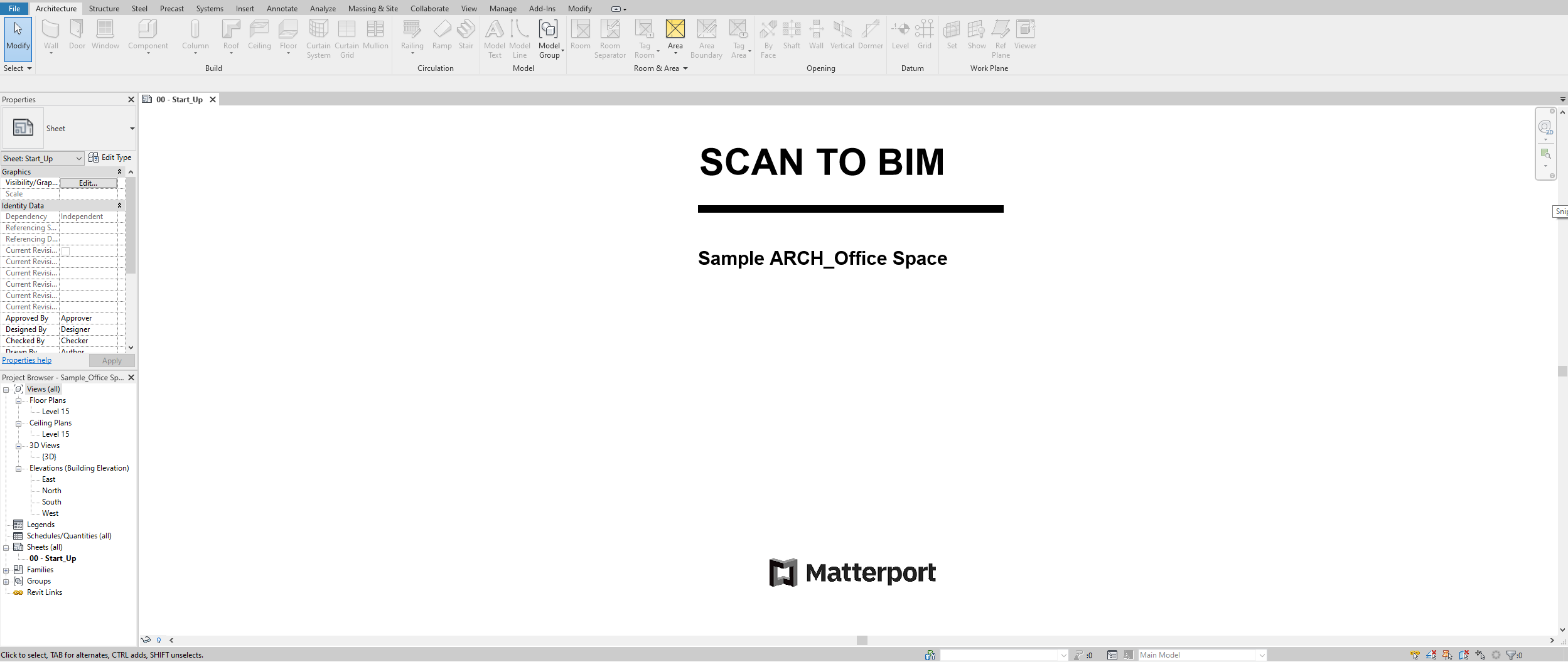The height and width of the screenshot is (662, 1568).
Task: Open the North elevation view
Action: pos(51,491)
